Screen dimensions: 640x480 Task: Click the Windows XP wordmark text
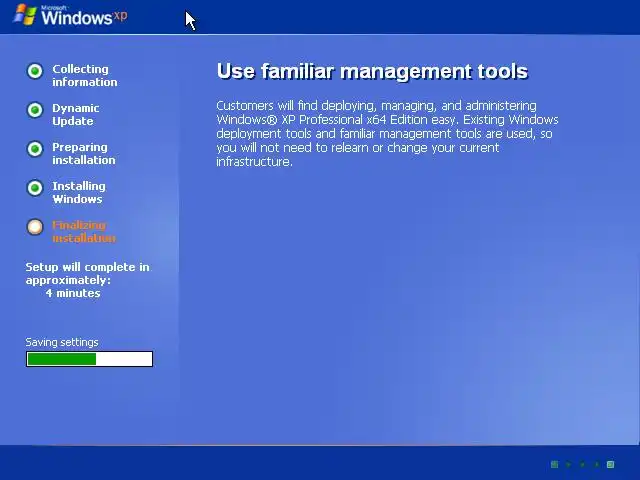pos(84,17)
